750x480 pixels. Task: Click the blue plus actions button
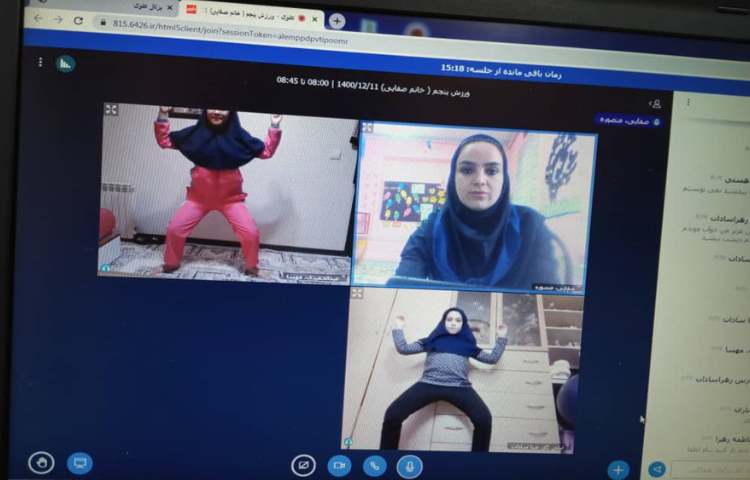[618, 469]
